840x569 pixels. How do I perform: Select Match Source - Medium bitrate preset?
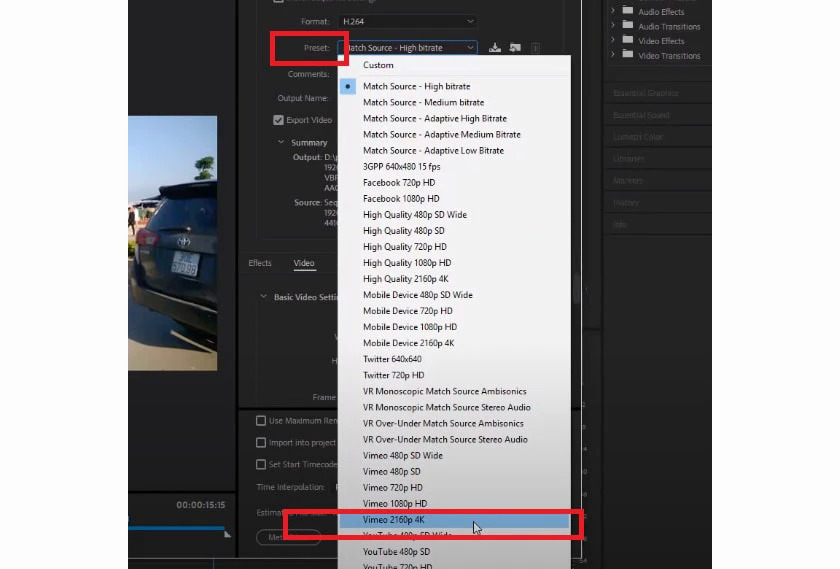coord(454,102)
